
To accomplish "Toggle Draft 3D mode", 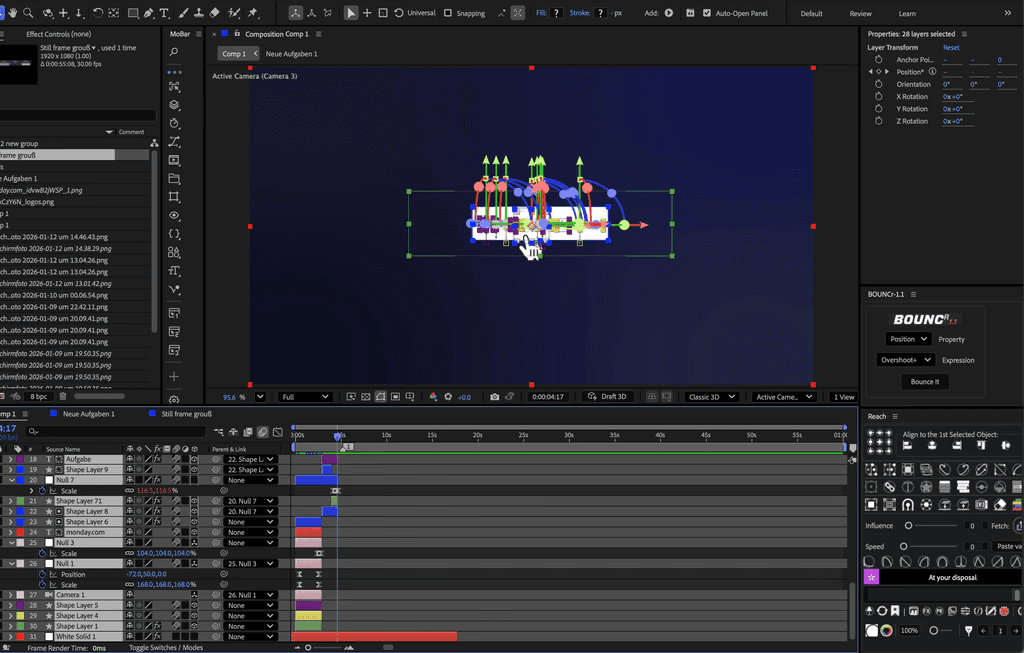I will [x=607, y=396].
